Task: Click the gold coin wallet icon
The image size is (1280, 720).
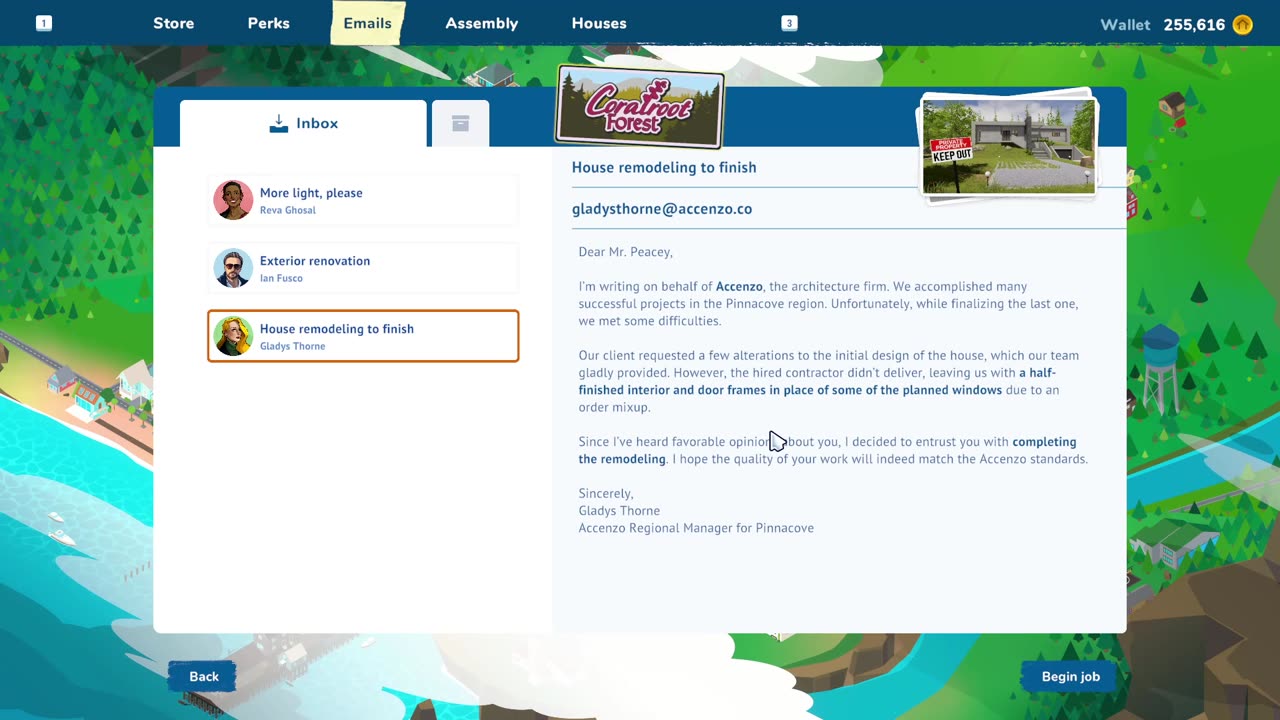Action: point(1242,25)
